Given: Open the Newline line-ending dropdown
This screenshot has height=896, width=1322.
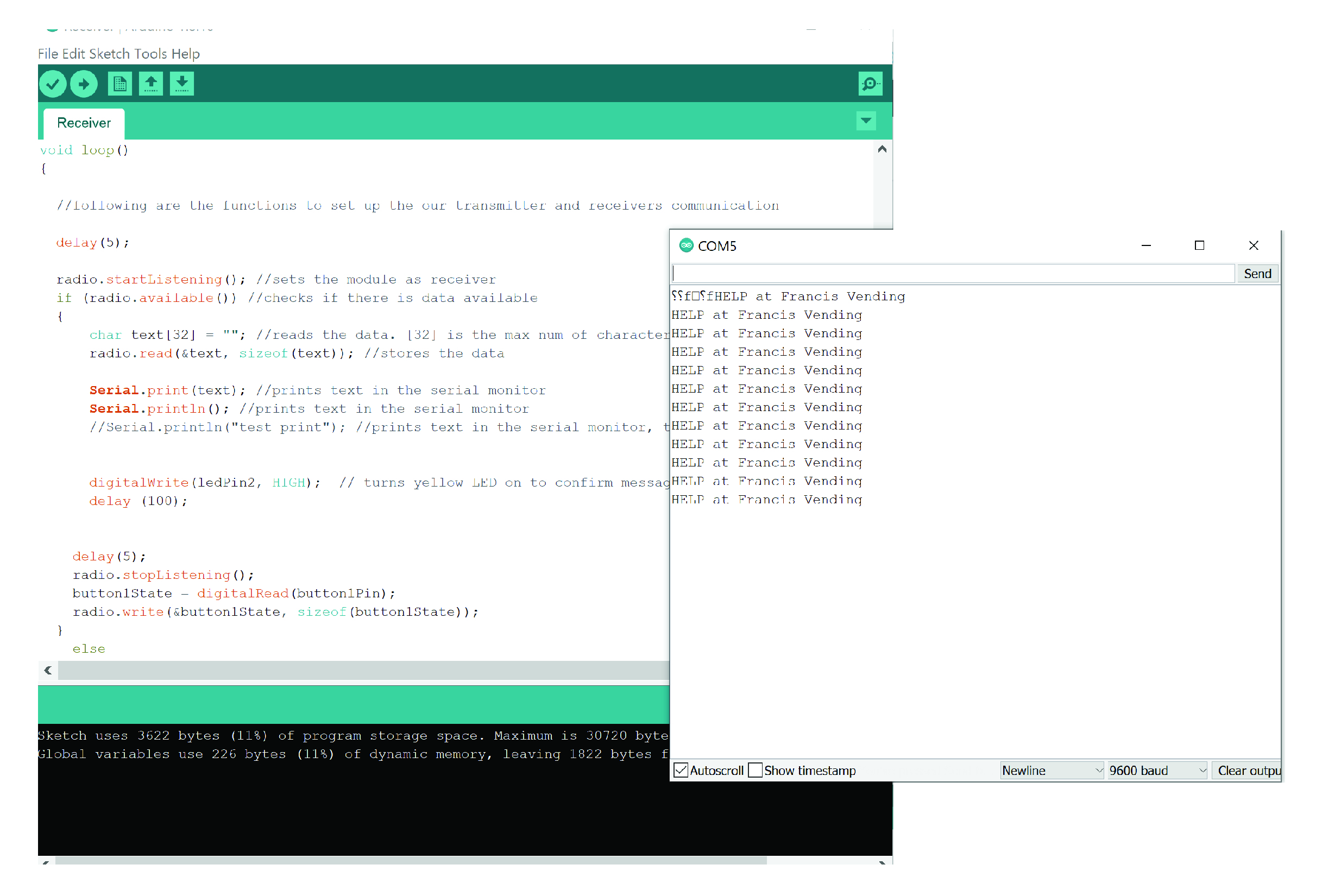Looking at the screenshot, I should tap(1051, 770).
